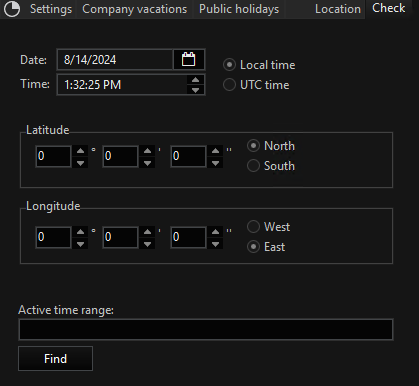419x386 pixels.
Task: Open the calendar date picker icon
Action: pyautogui.click(x=189, y=60)
